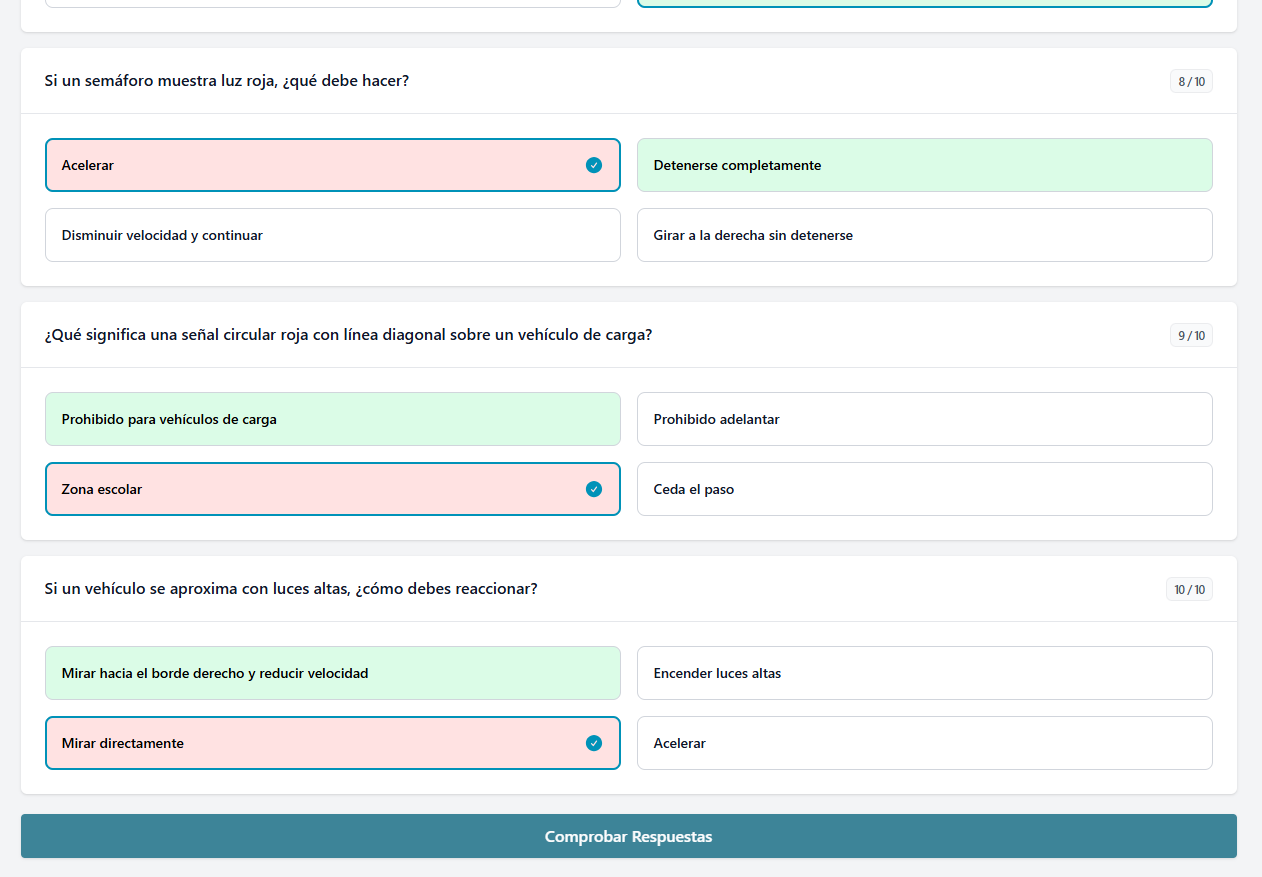Select "Mirar hacia el borde derecho y reducir velocidad"
This screenshot has width=1262, height=877.
(332, 673)
